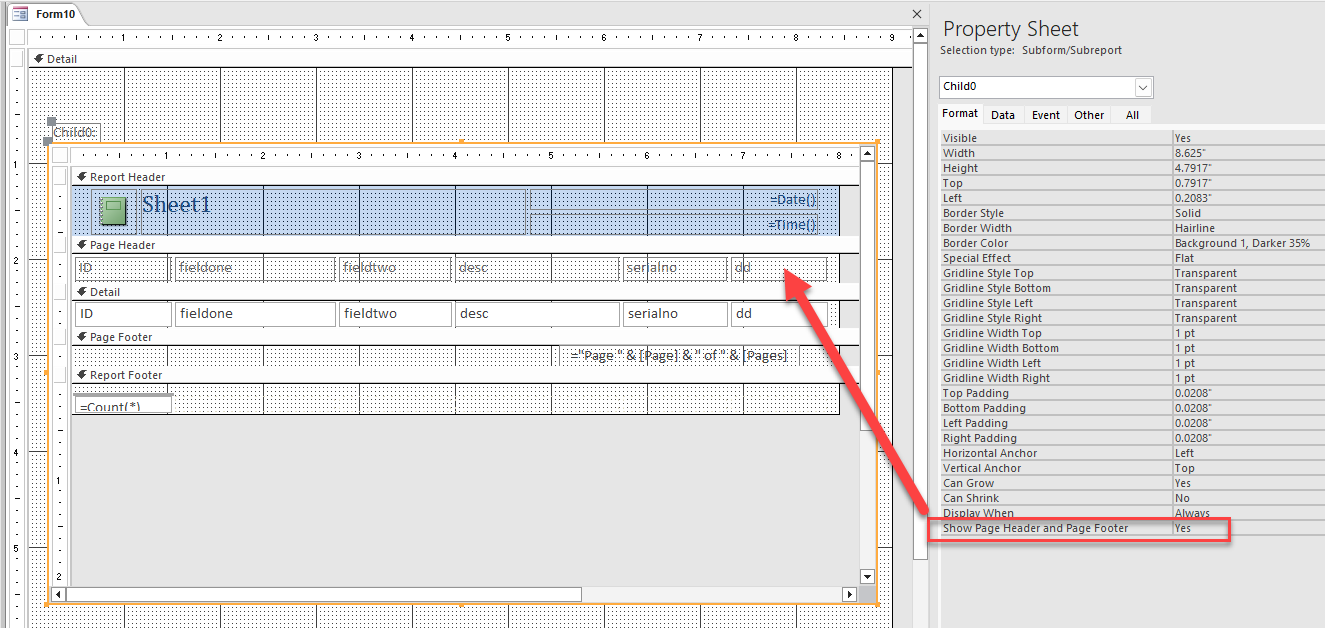Edit the Left property value 0.2083"
Image resolution: width=1325 pixels, height=628 pixels.
(1248, 198)
